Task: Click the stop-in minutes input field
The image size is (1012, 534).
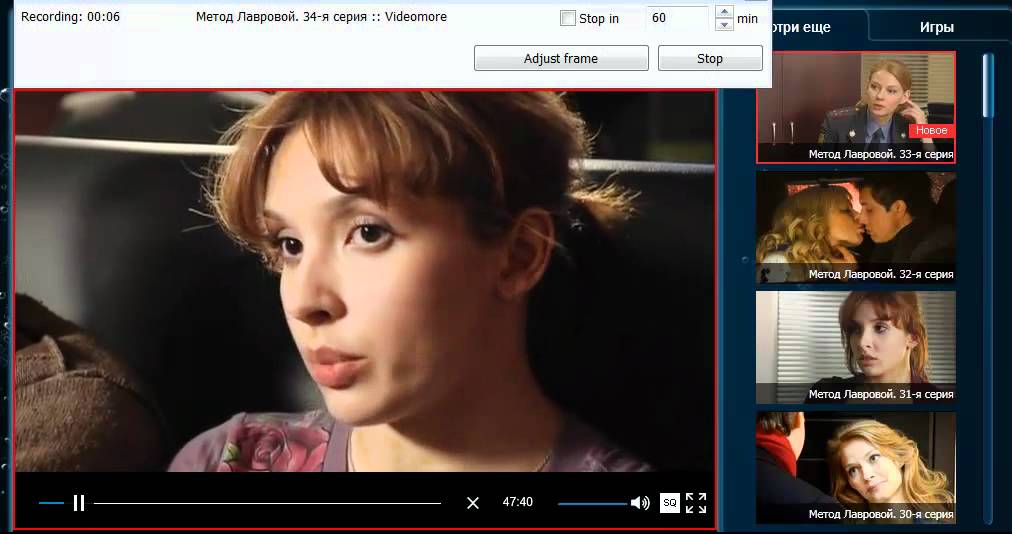Action: coord(678,18)
